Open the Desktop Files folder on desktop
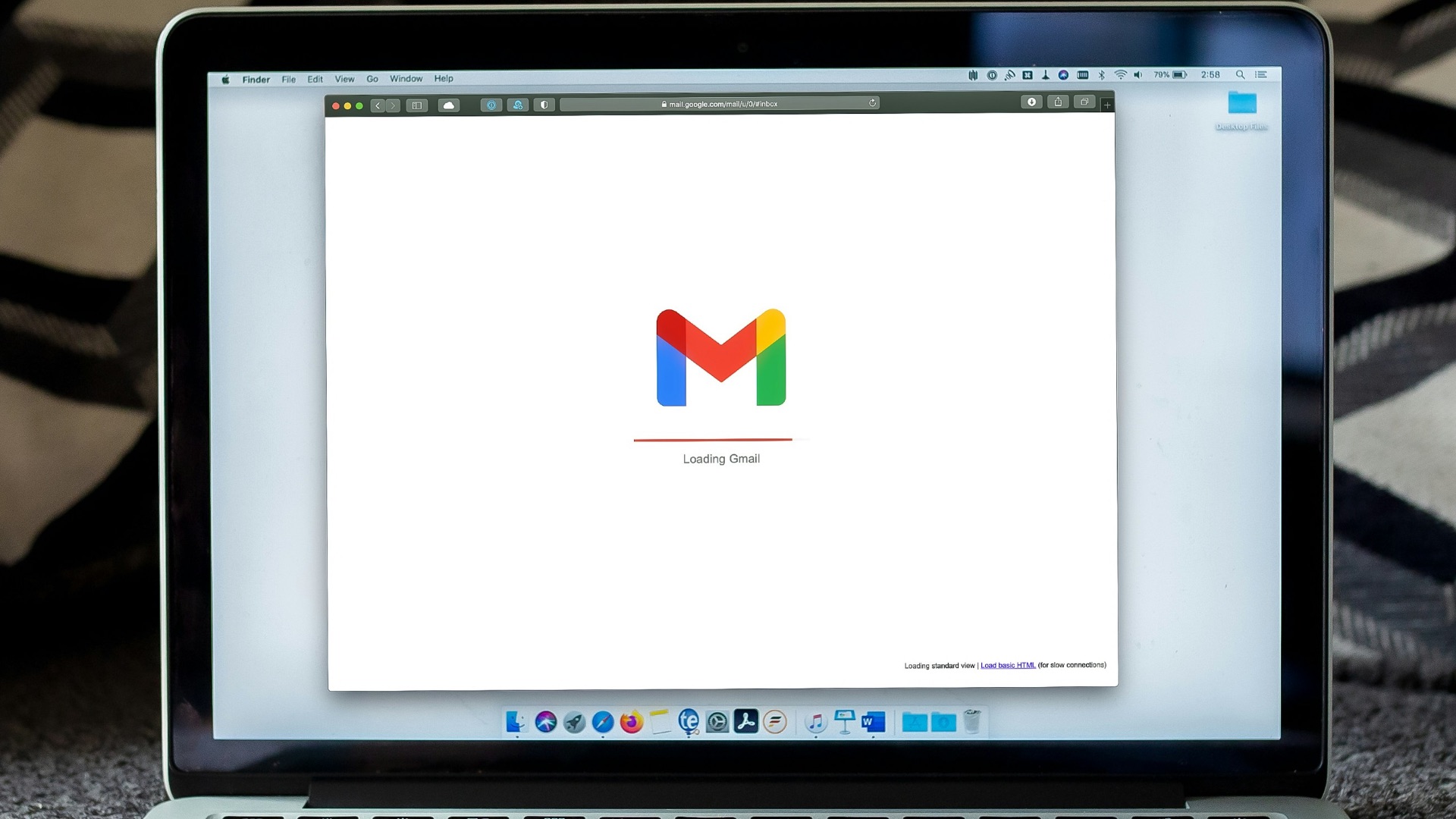Image resolution: width=1456 pixels, height=819 pixels. coord(1242,110)
